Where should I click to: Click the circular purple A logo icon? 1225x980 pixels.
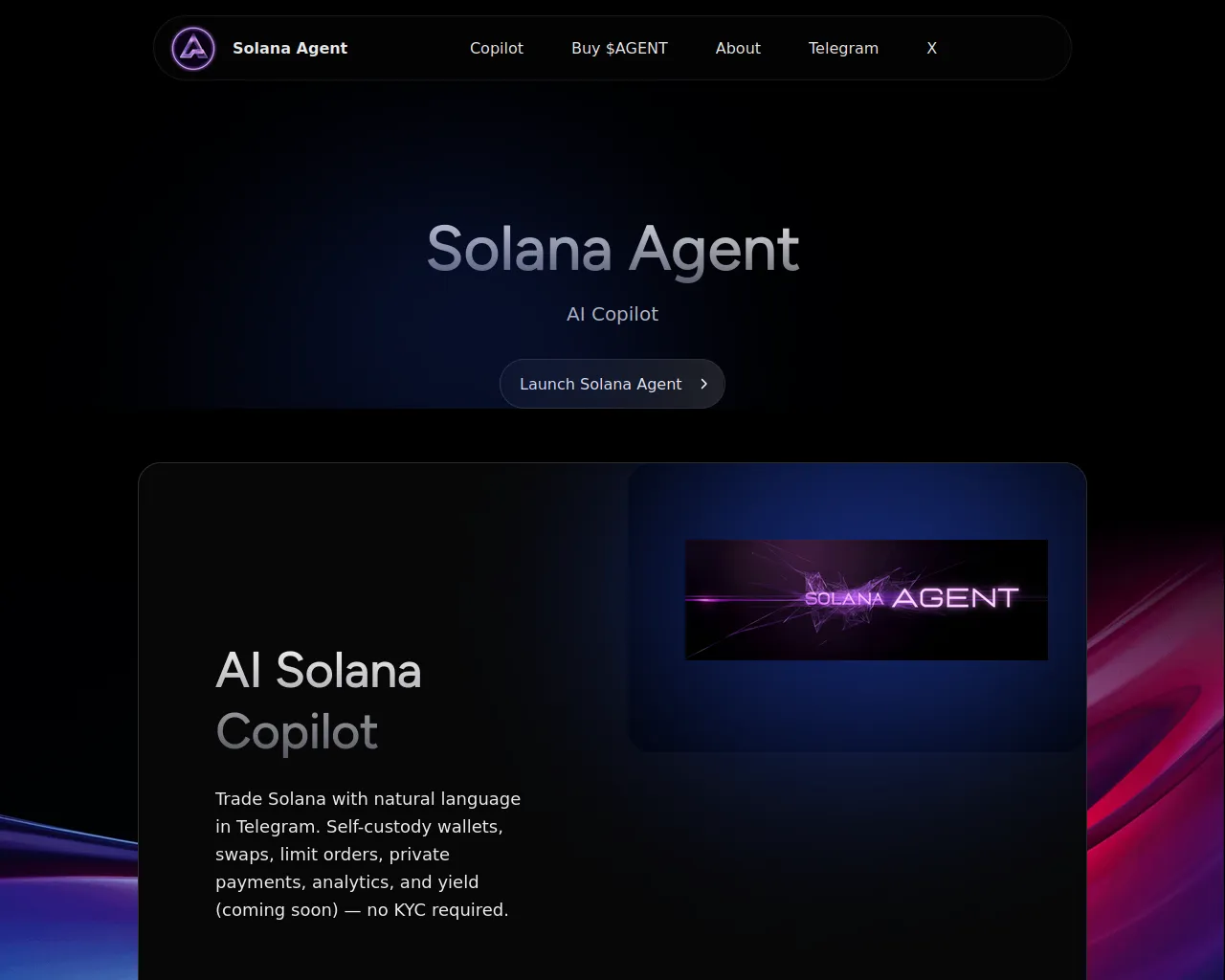[x=193, y=48]
